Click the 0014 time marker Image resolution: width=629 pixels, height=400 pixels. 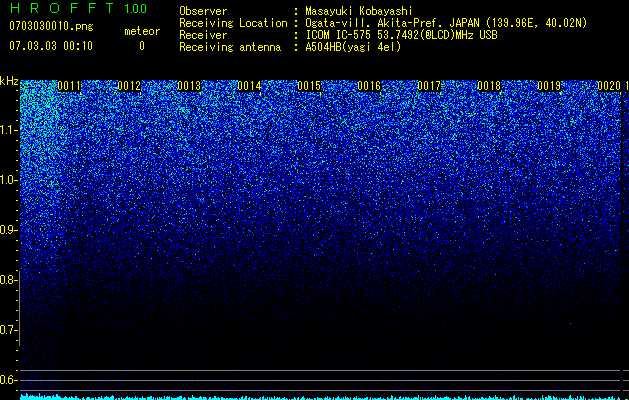pos(249,86)
